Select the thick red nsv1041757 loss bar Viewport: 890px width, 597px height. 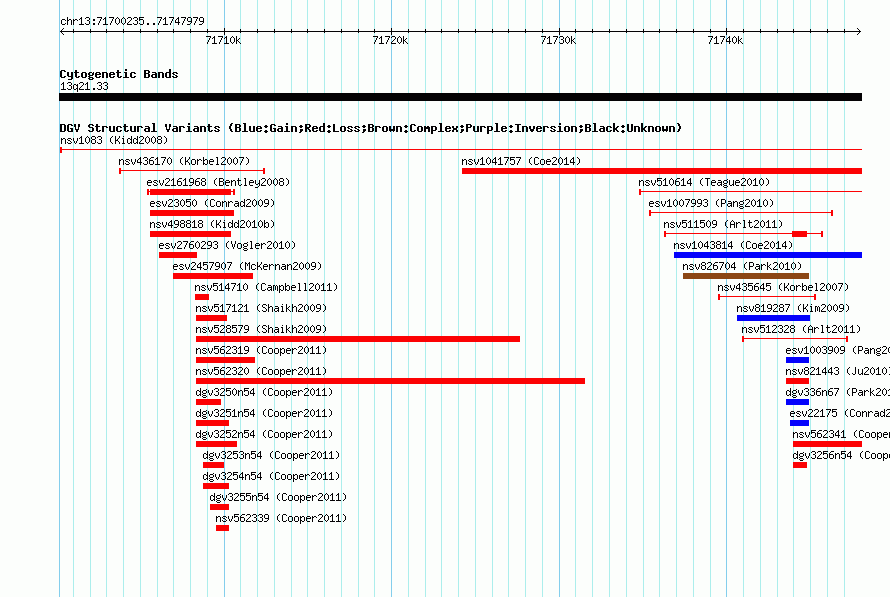click(x=662, y=171)
